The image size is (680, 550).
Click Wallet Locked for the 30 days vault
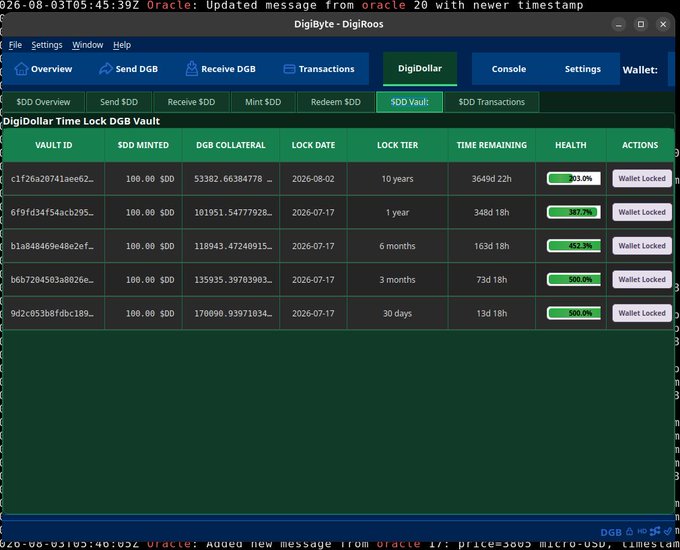point(642,313)
